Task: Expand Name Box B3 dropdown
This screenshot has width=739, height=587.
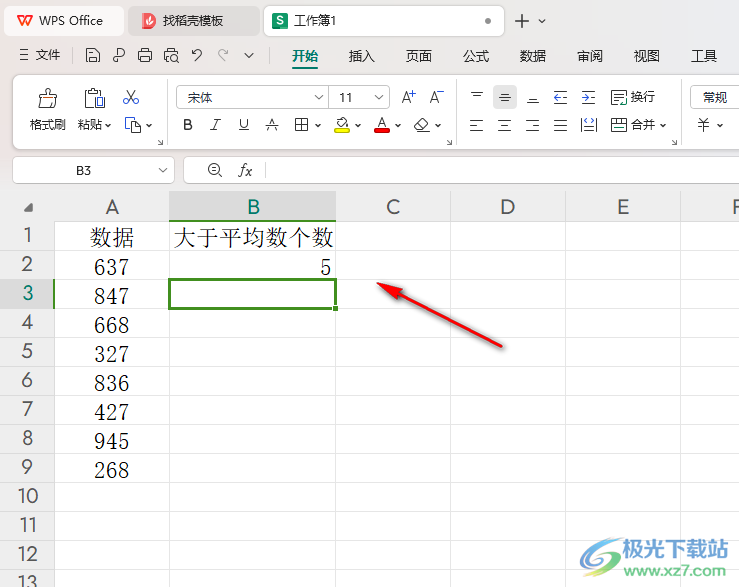Action: point(163,170)
